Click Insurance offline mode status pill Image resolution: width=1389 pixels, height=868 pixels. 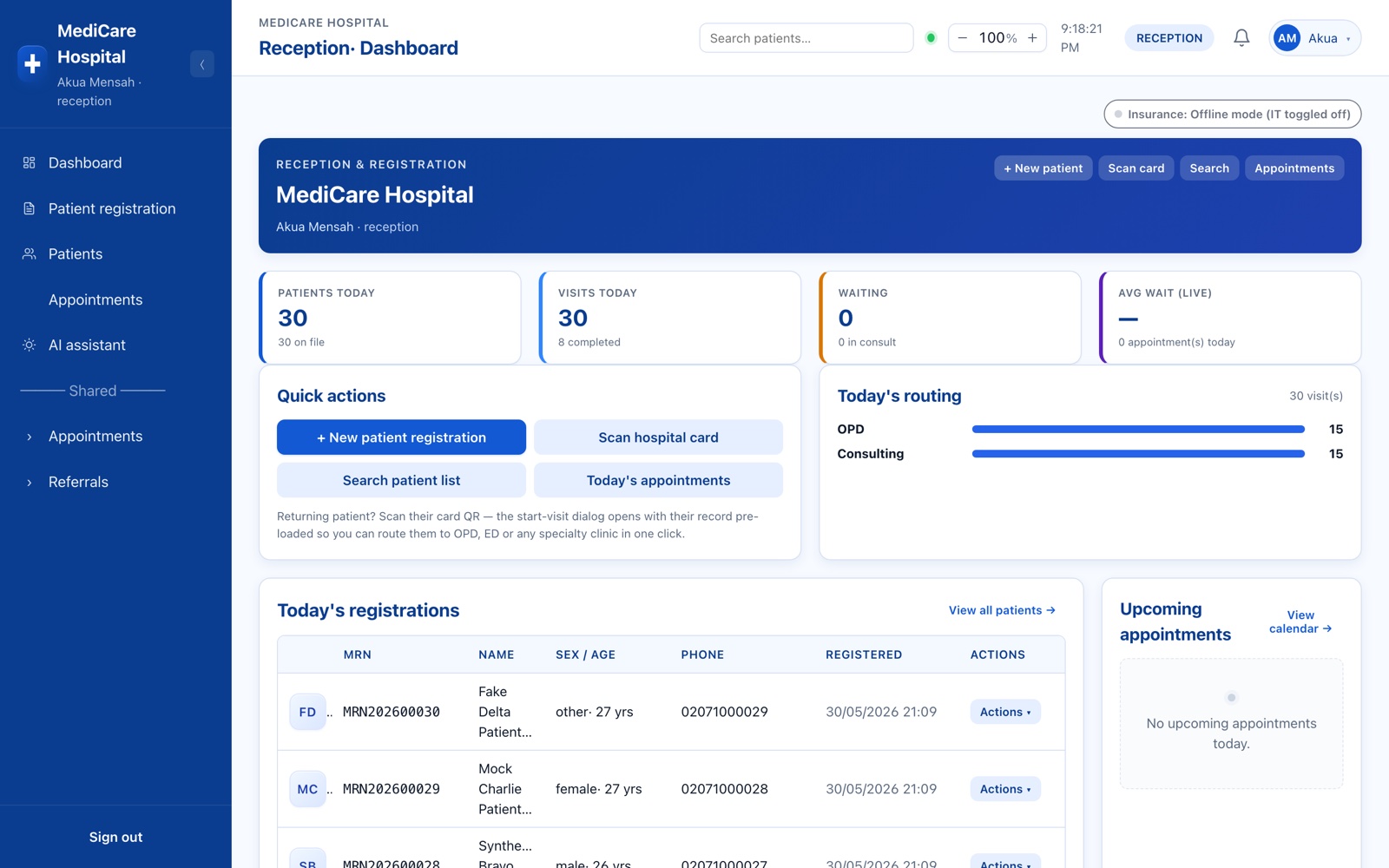pos(1232,114)
